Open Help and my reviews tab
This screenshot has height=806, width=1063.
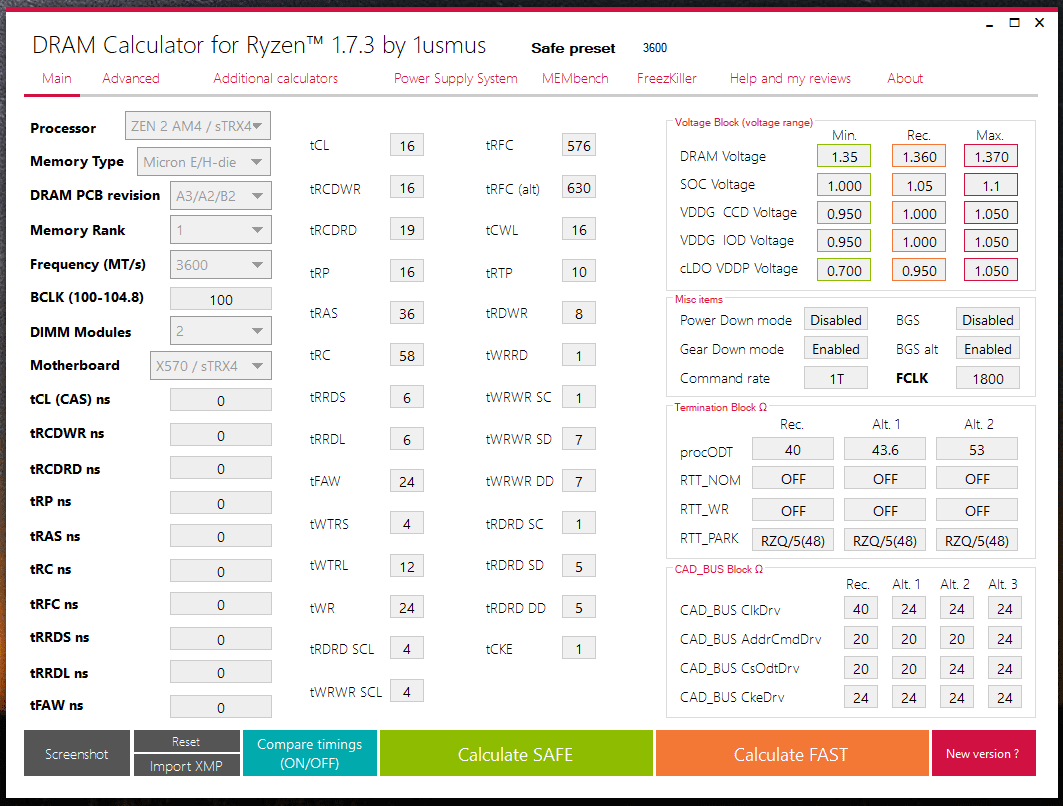[790, 79]
